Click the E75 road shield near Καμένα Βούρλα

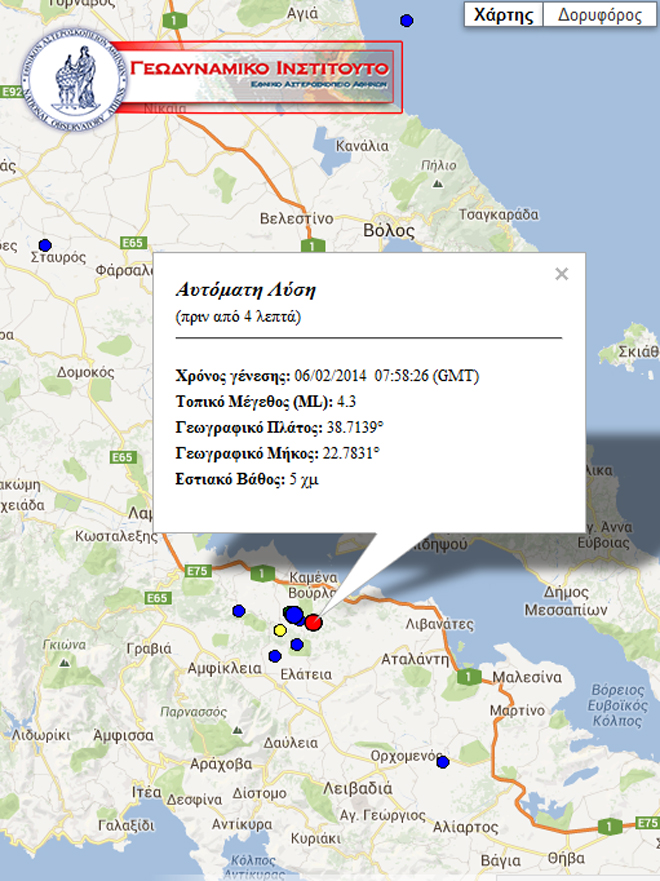coord(196,571)
